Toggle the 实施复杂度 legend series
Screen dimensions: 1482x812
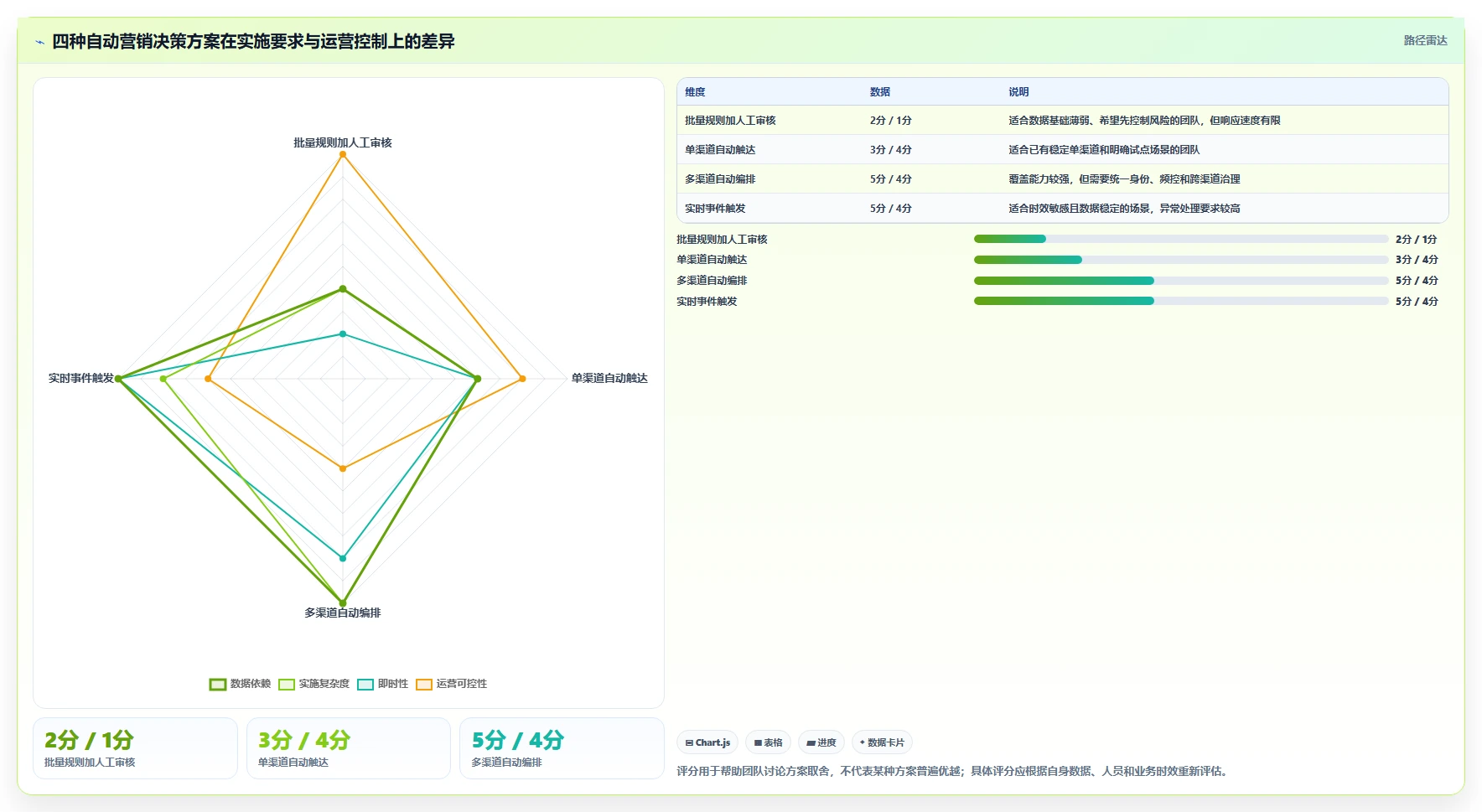313,684
